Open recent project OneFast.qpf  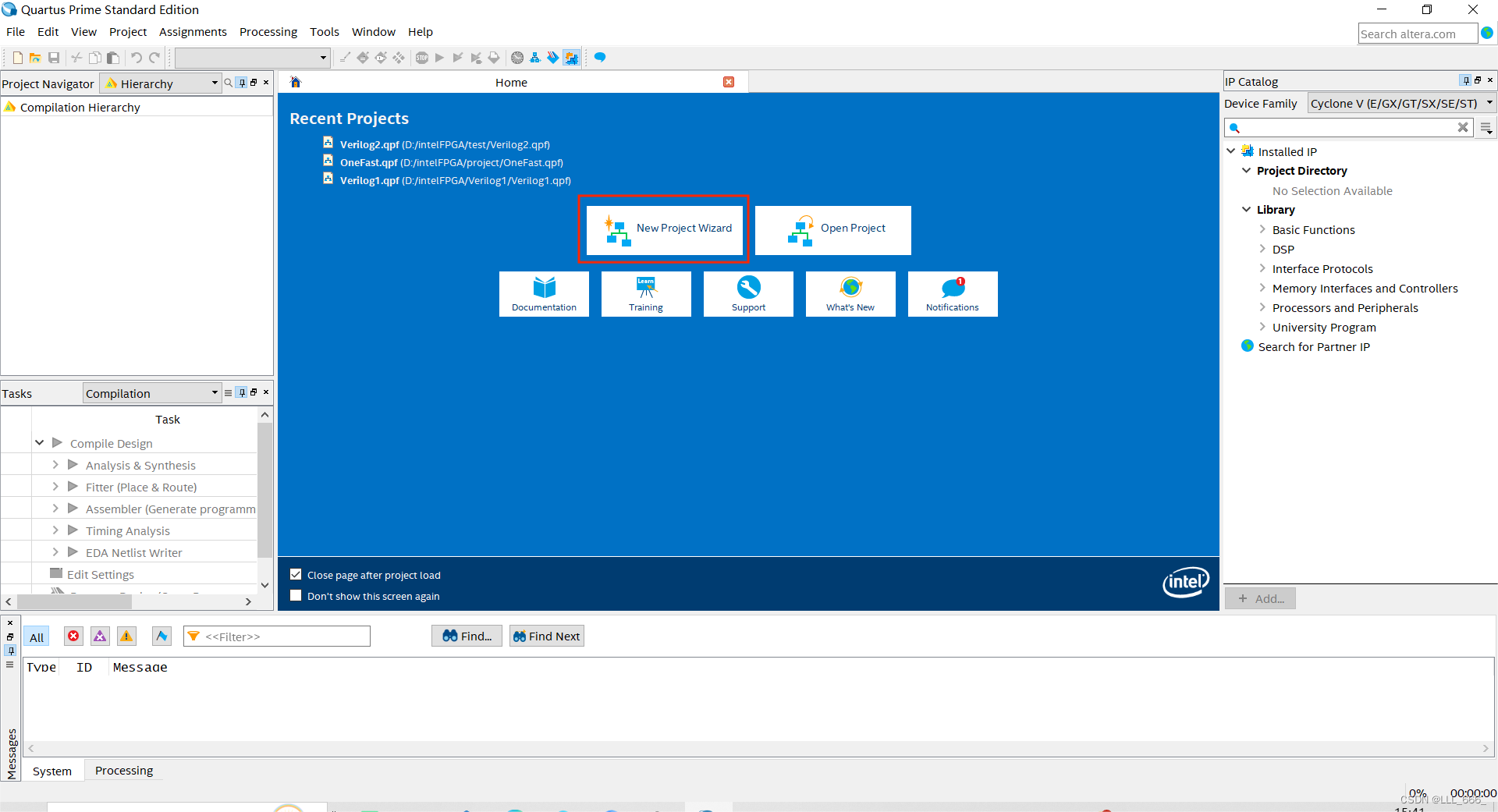point(452,162)
